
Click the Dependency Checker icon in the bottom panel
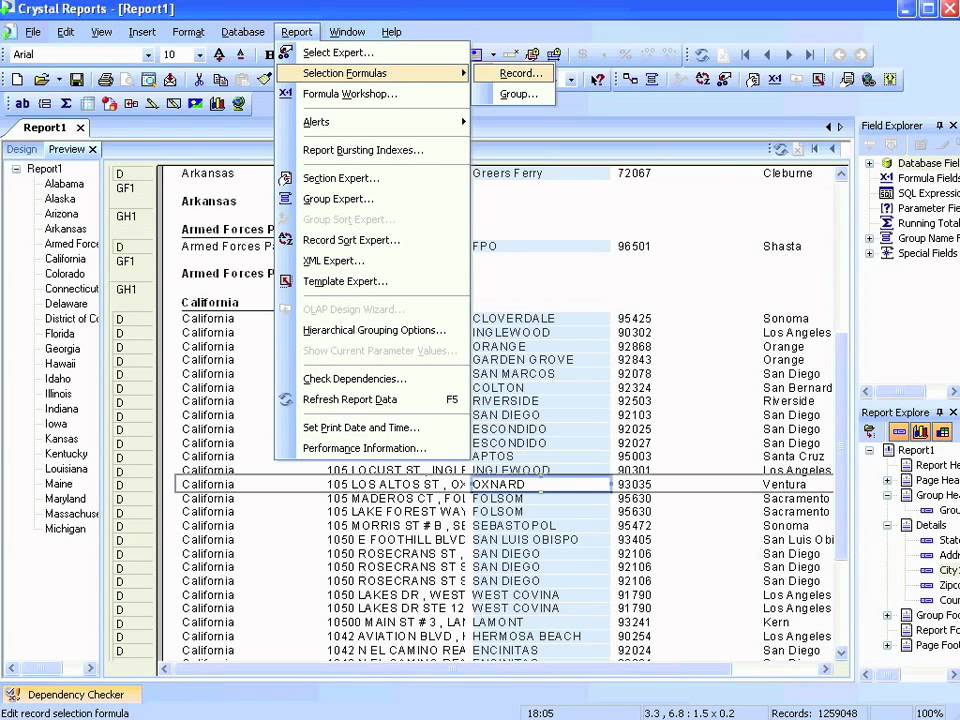[x=12, y=694]
